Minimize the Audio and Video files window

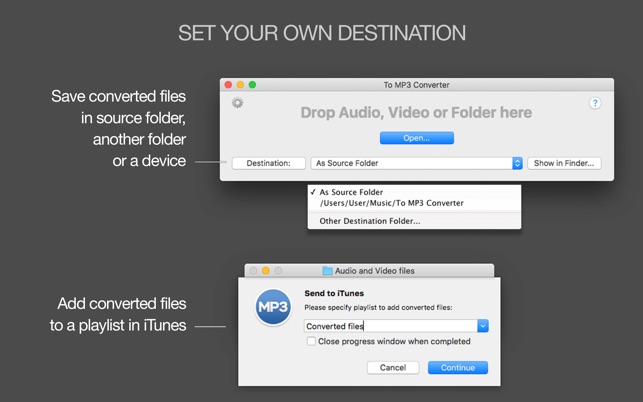[266, 271]
